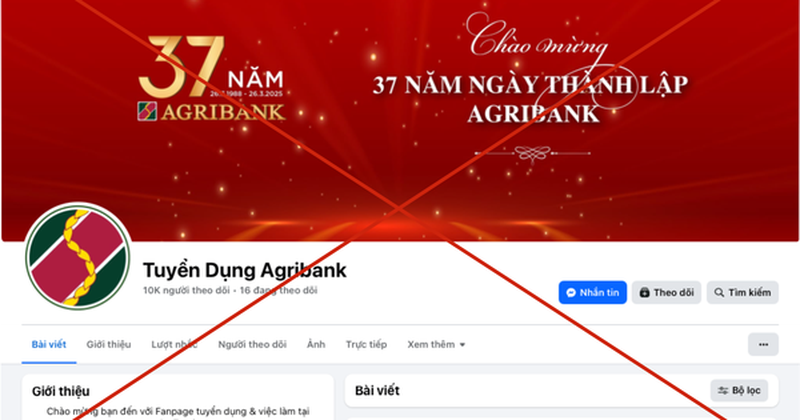Click the follow icon on Theo dõi
The height and width of the screenshot is (420, 800).
644,292
